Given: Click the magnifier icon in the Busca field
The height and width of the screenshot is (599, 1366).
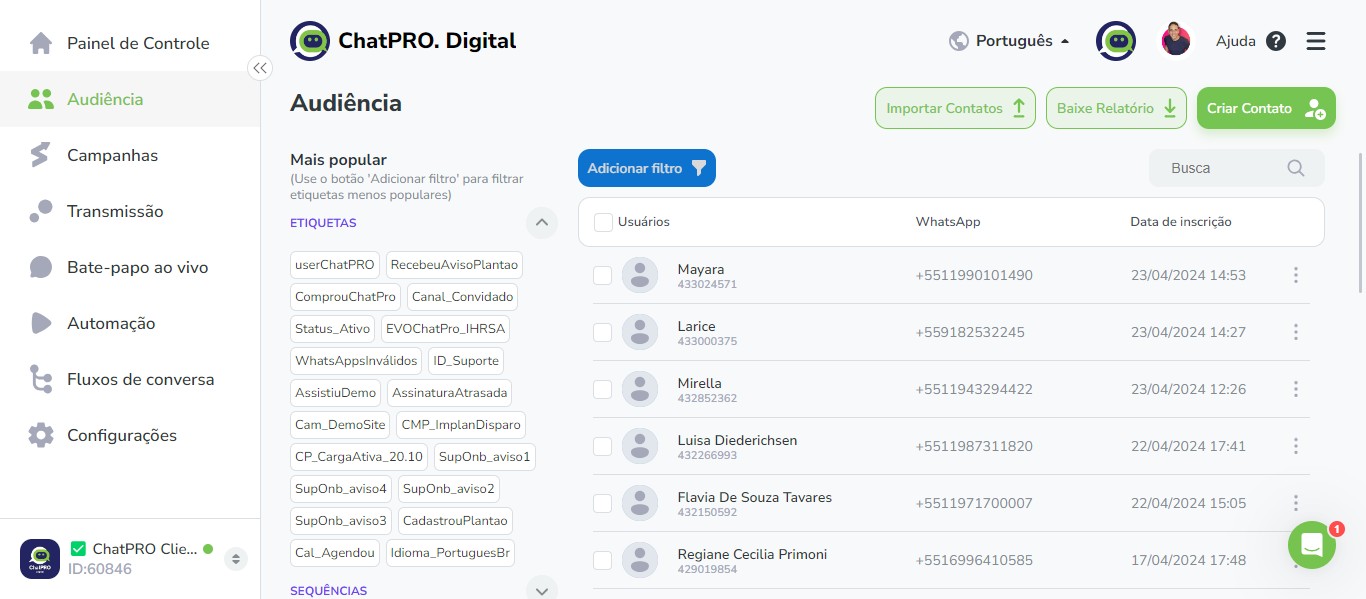Looking at the screenshot, I should tap(1296, 168).
